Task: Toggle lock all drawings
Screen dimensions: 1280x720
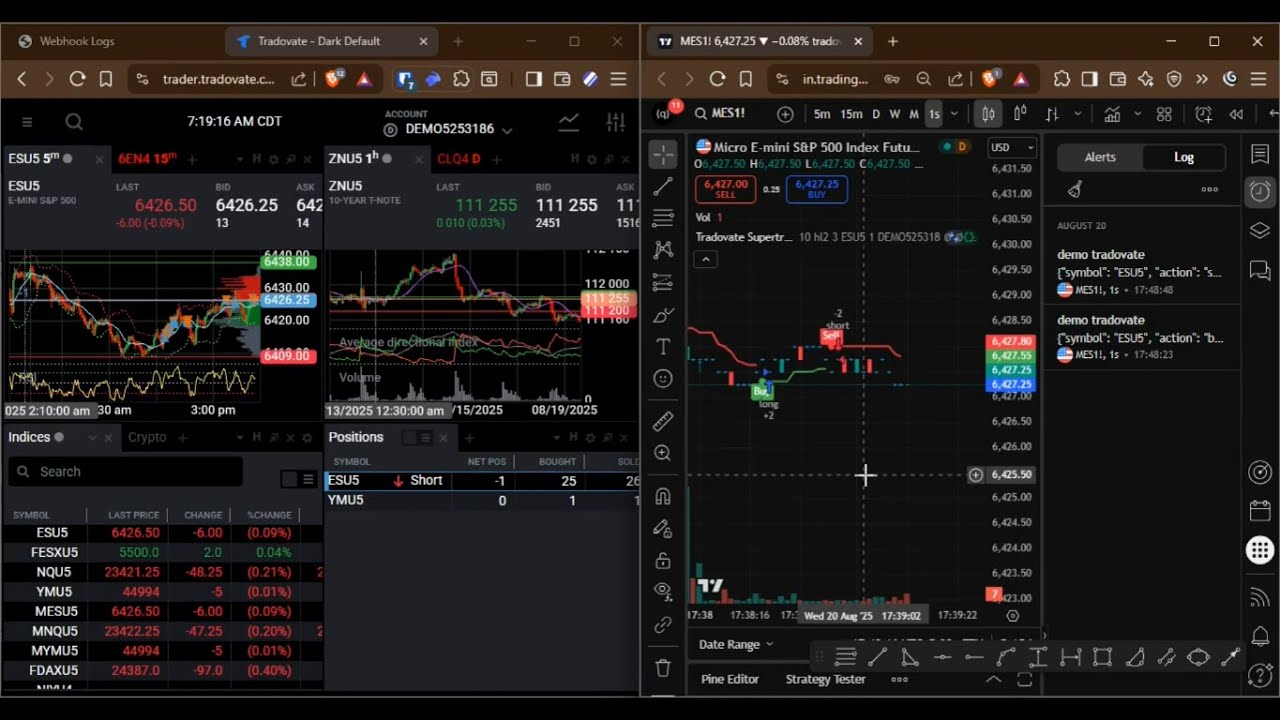Action: [x=663, y=560]
